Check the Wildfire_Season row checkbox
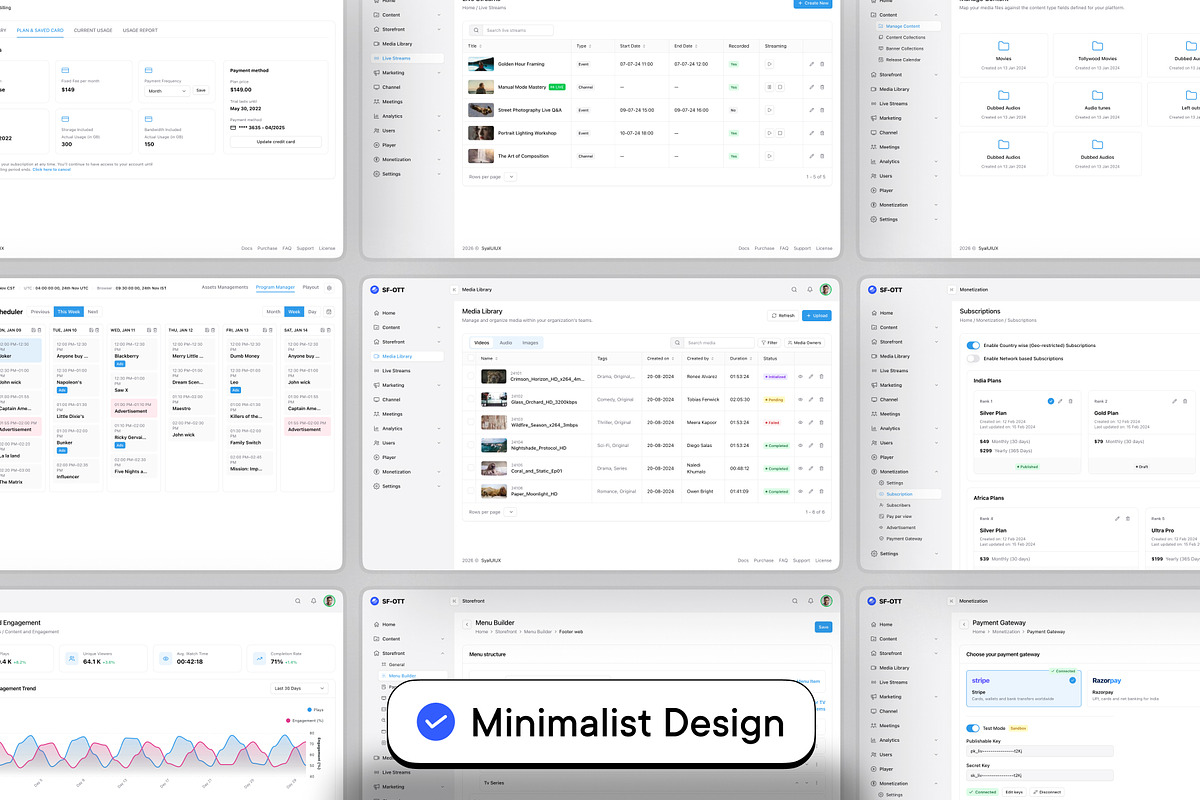The image size is (1200, 800). (472, 422)
